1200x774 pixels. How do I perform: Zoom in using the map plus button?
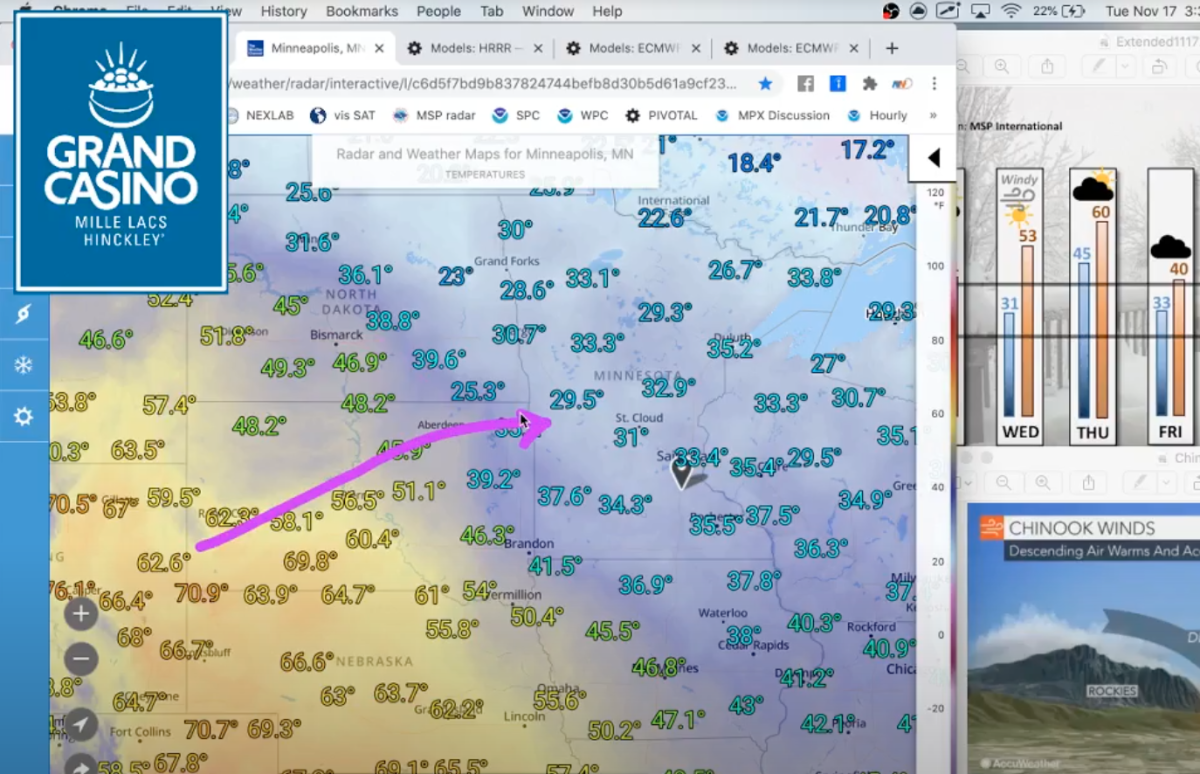tap(80, 613)
